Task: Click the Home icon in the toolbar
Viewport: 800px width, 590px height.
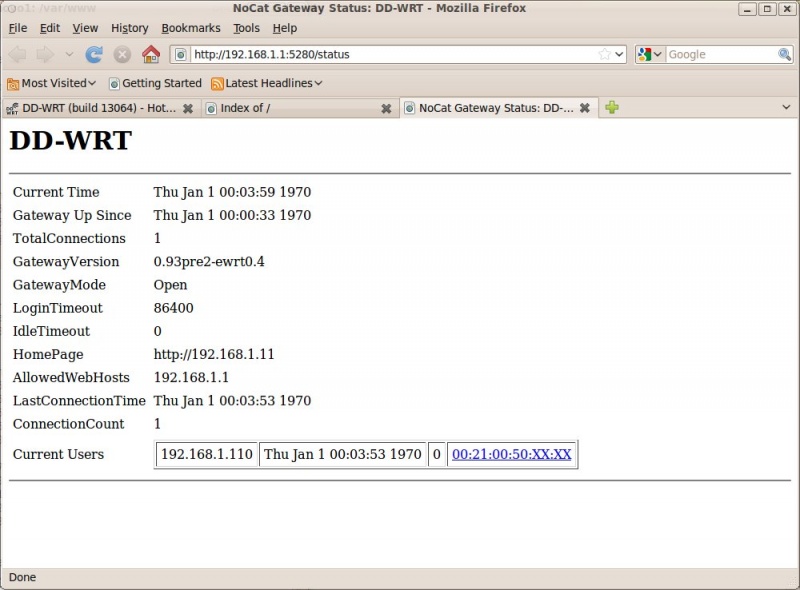Action: pos(150,54)
